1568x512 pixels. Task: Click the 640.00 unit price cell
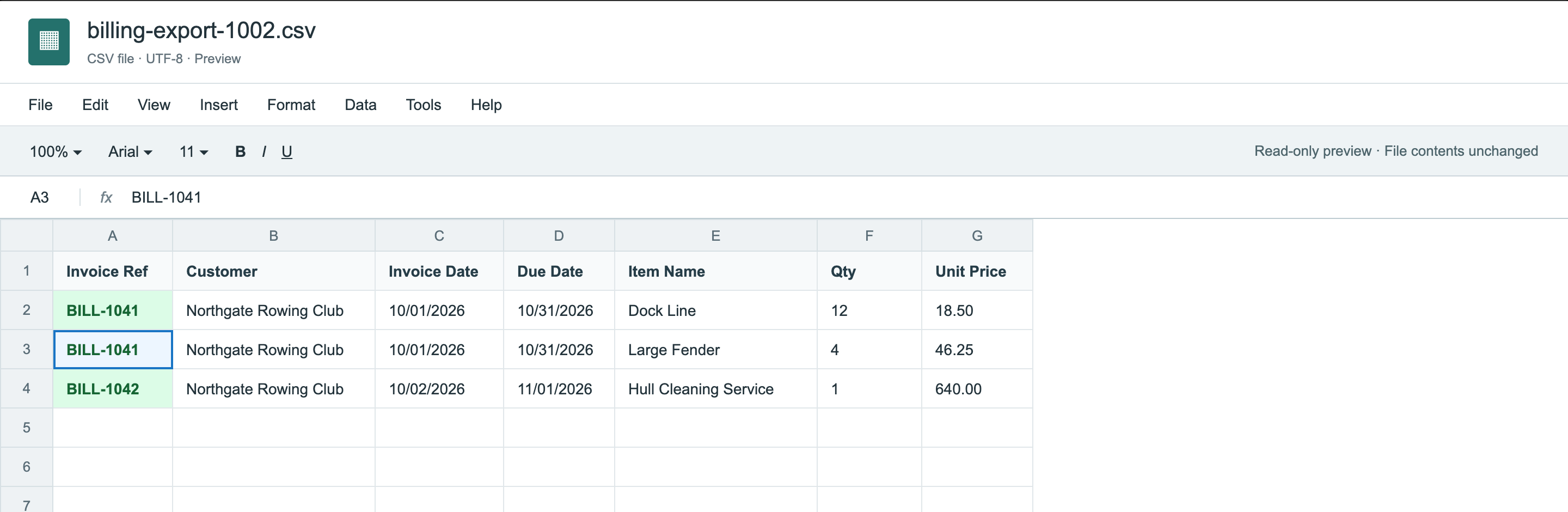click(977, 389)
